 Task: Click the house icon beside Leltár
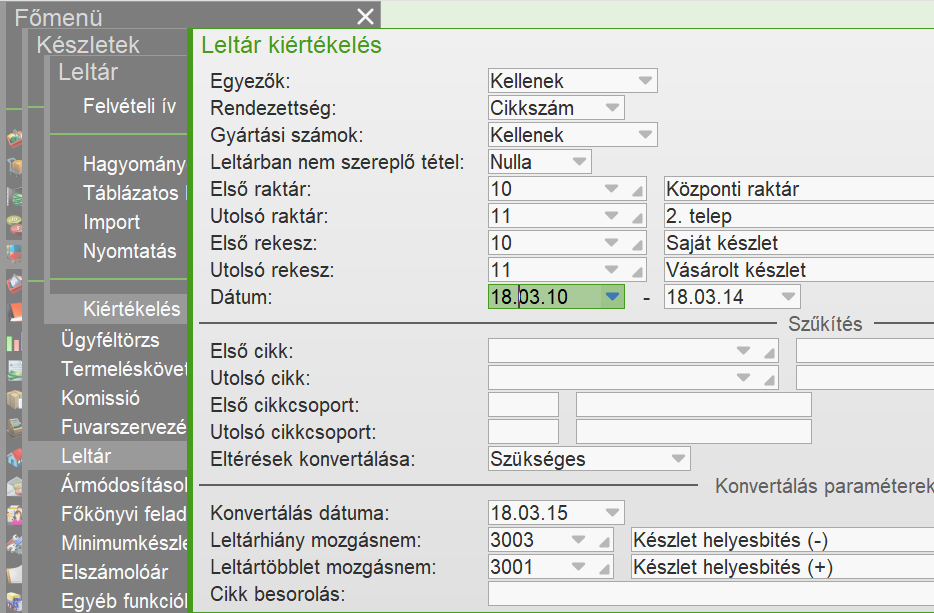click(x=15, y=457)
